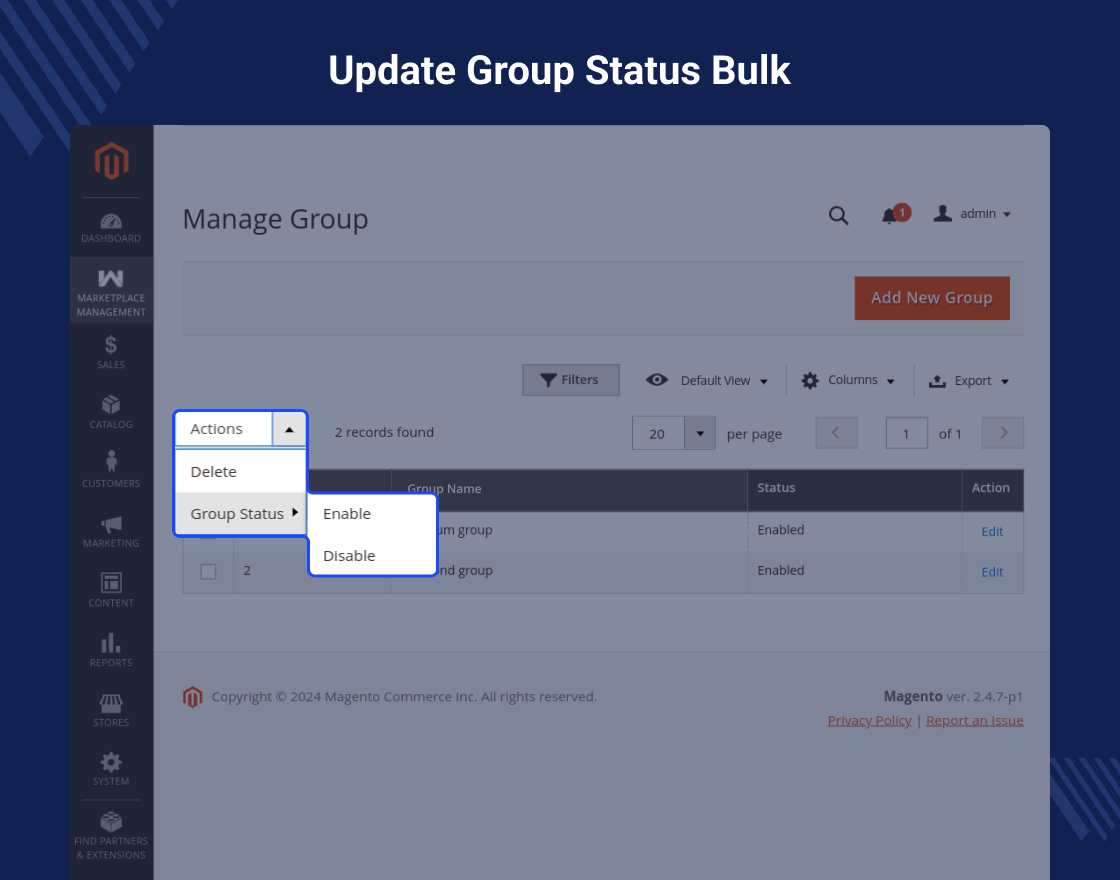Click the search magnifier icon
1120x880 pixels.
pos(839,215)
